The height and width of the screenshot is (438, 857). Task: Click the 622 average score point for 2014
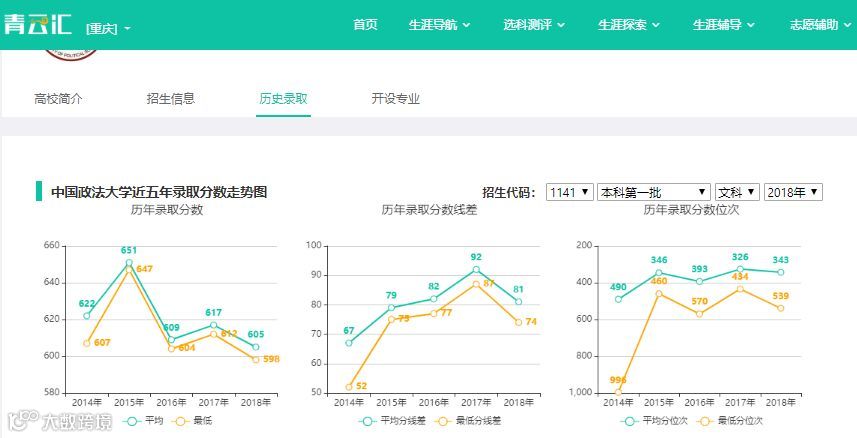pos(86,316)
